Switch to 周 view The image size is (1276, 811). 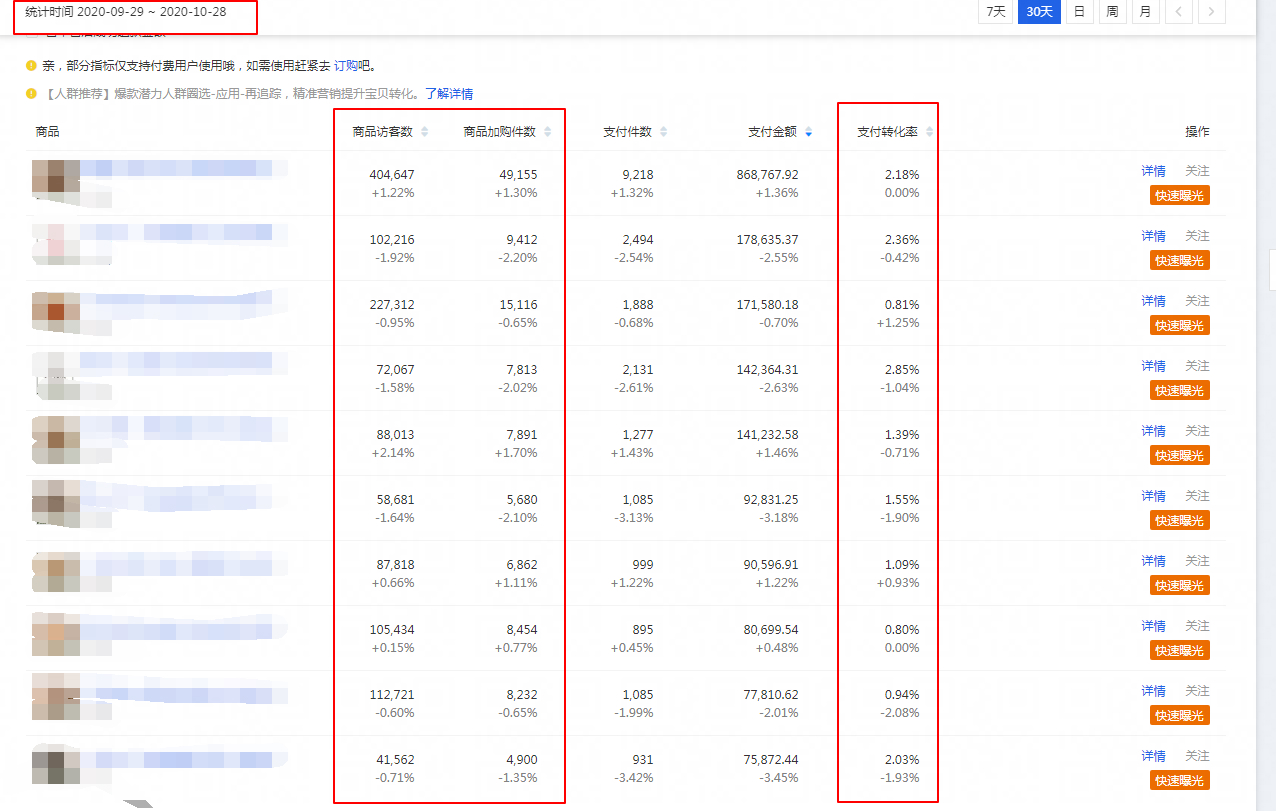point(1112,12)
